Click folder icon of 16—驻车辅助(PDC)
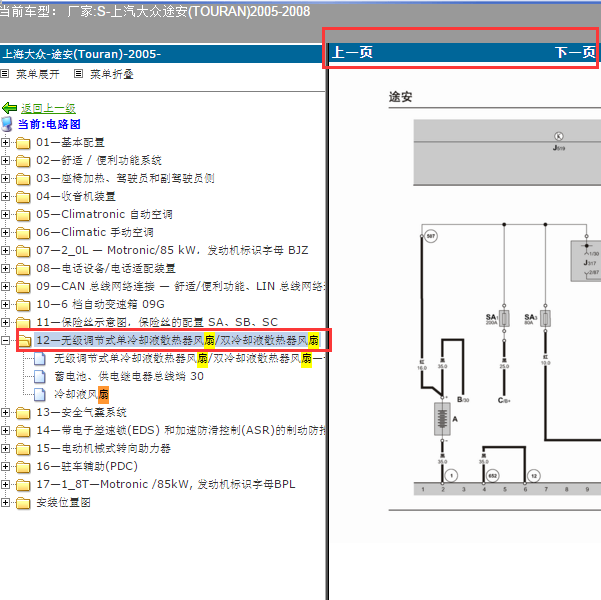601x600 pixels. pyautogui.click(x=23, y=467)
